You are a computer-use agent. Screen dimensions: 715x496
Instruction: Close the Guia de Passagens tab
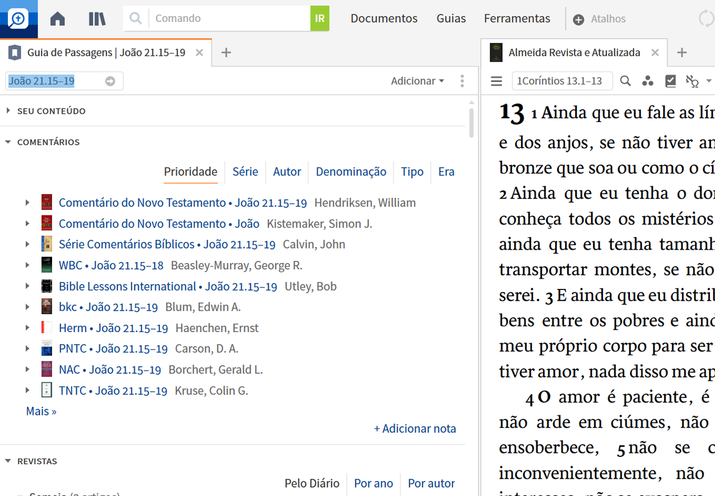[x=199, y=52]
